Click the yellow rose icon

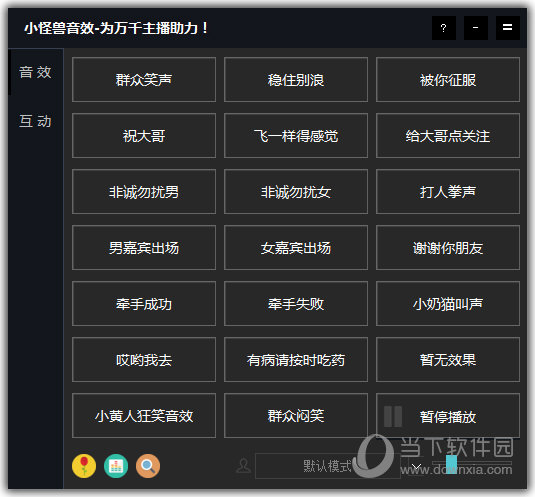coord(84,466)
